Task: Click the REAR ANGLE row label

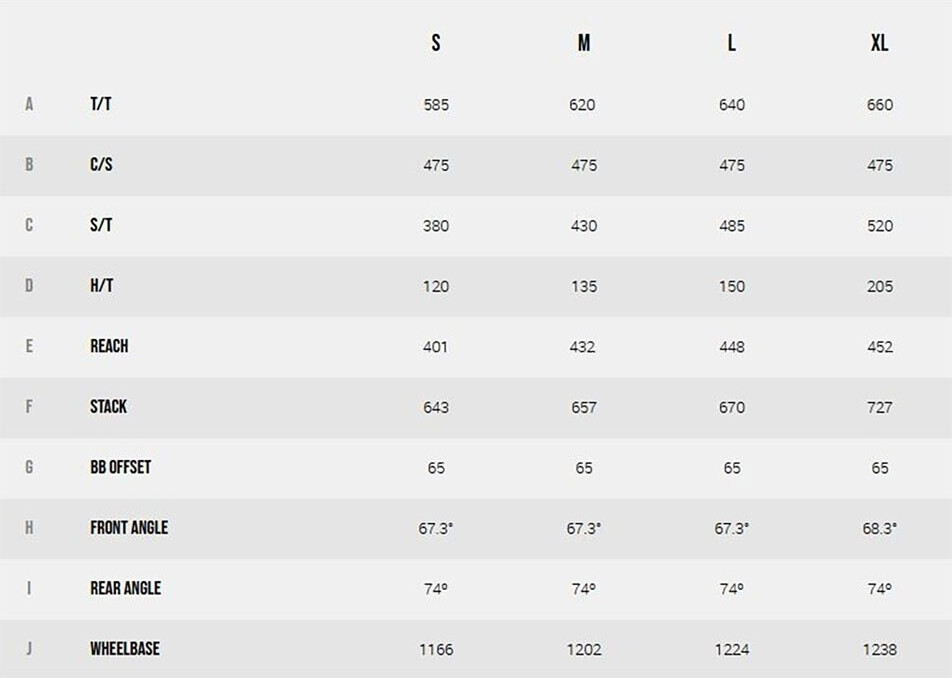Action: point(125,588)
